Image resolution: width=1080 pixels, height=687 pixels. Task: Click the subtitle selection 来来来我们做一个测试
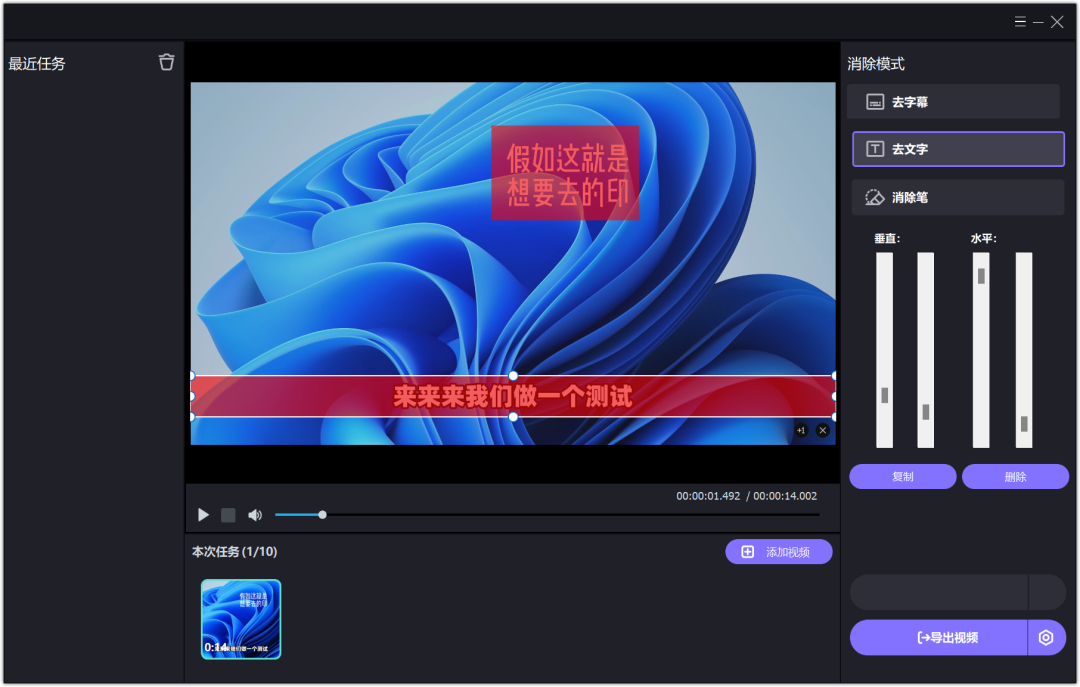pos(513,396)
